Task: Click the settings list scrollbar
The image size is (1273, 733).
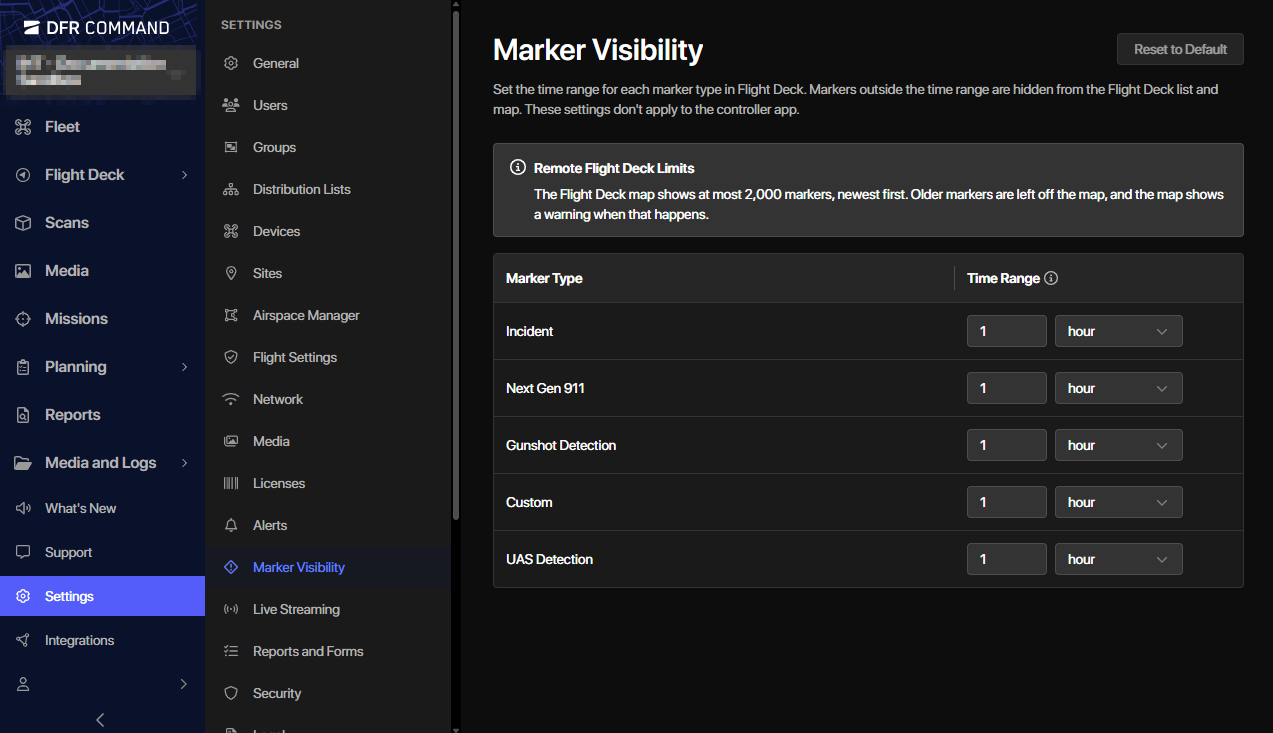Action: point(456,265)
